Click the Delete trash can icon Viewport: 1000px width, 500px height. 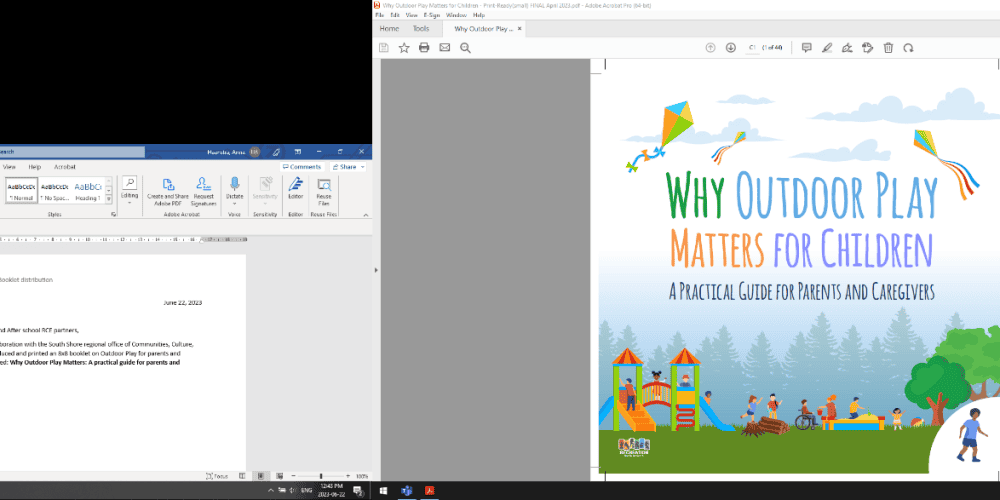click(888, 48)
